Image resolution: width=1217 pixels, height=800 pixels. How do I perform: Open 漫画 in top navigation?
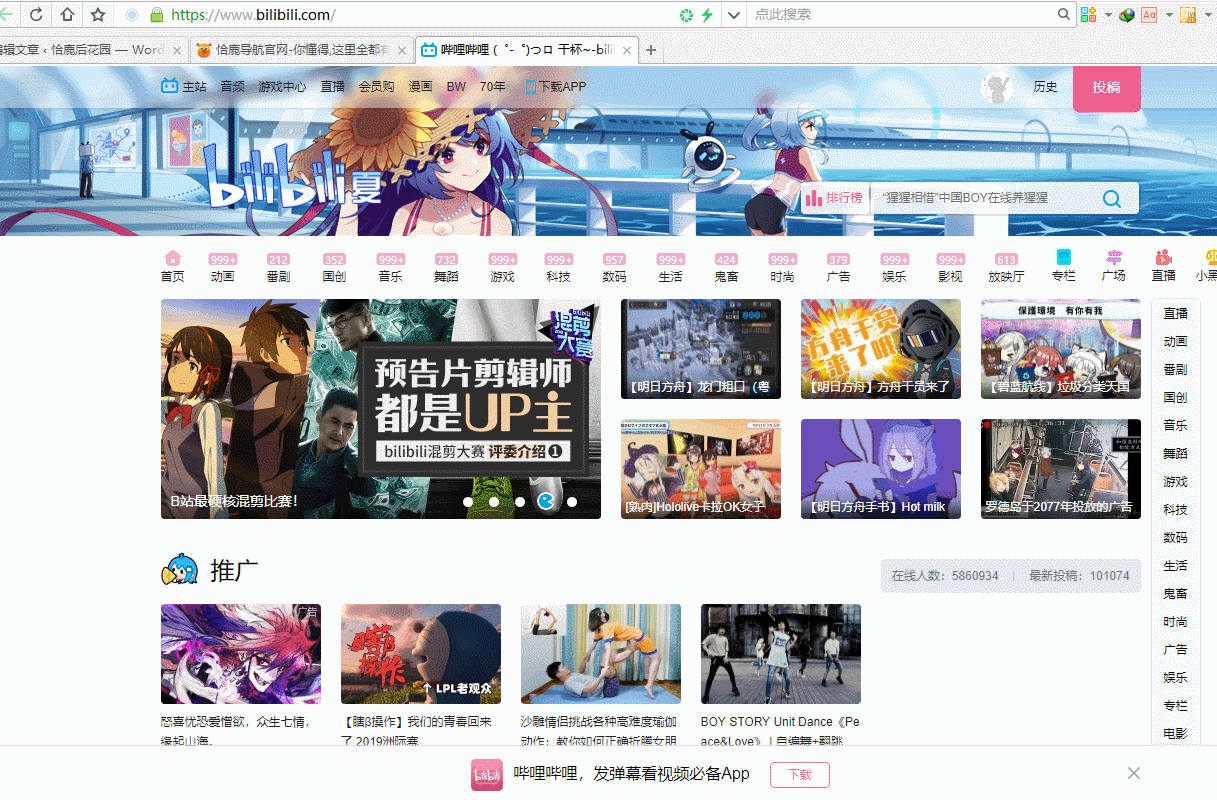pos(420,87)
